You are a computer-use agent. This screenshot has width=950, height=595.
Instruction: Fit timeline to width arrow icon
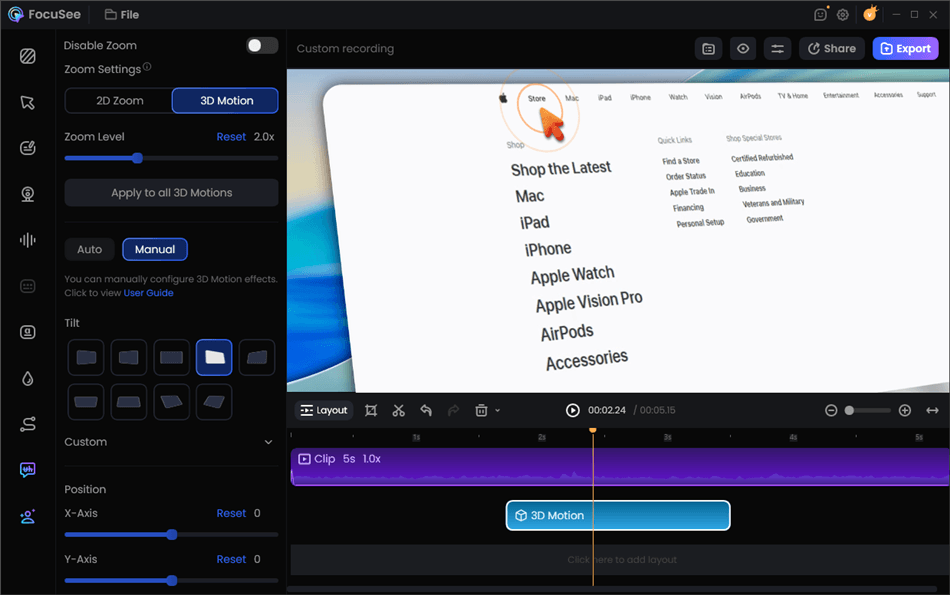[932, 410]
